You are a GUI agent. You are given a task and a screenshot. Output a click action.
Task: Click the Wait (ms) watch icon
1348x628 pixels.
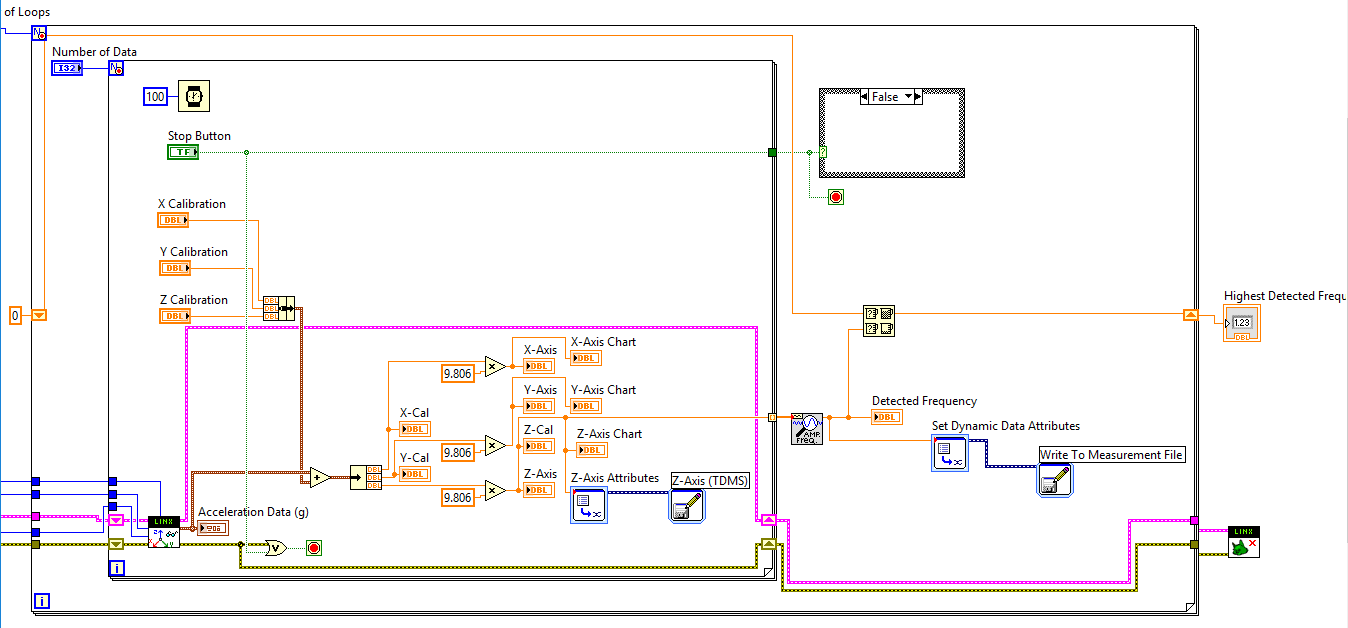click(x=194, y=96)
